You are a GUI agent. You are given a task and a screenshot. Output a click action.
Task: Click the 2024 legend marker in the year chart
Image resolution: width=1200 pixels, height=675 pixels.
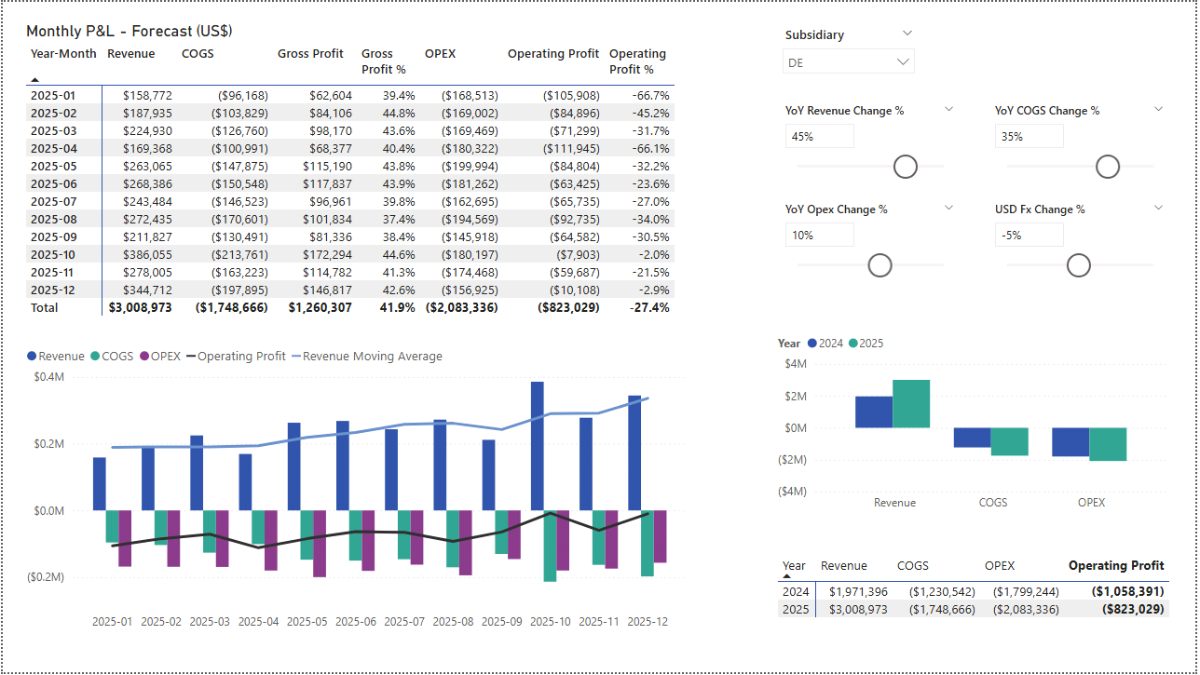click(812, 343)
